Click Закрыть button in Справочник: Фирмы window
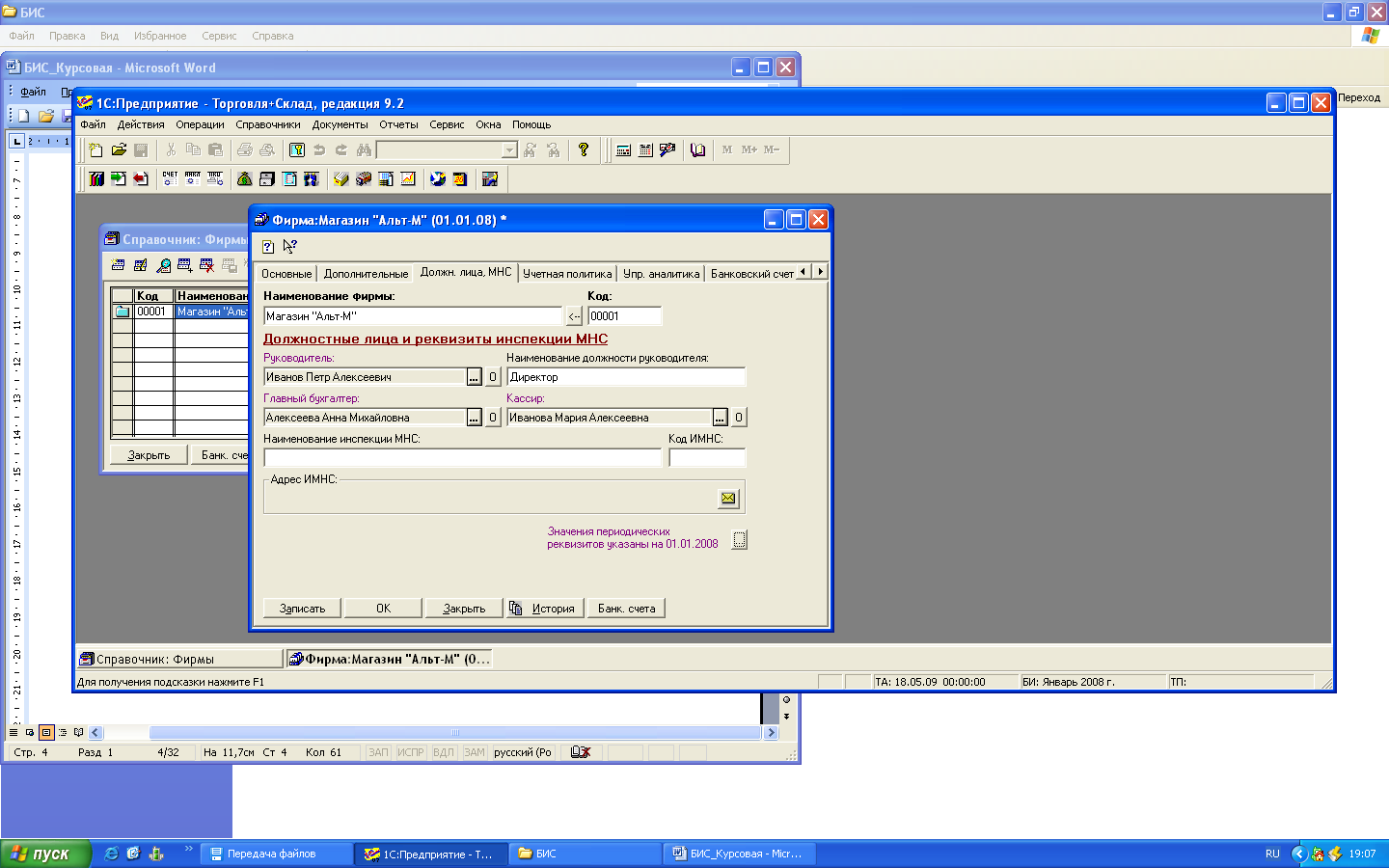Viewport: 1389px width, 868px height. click(149, 455)
